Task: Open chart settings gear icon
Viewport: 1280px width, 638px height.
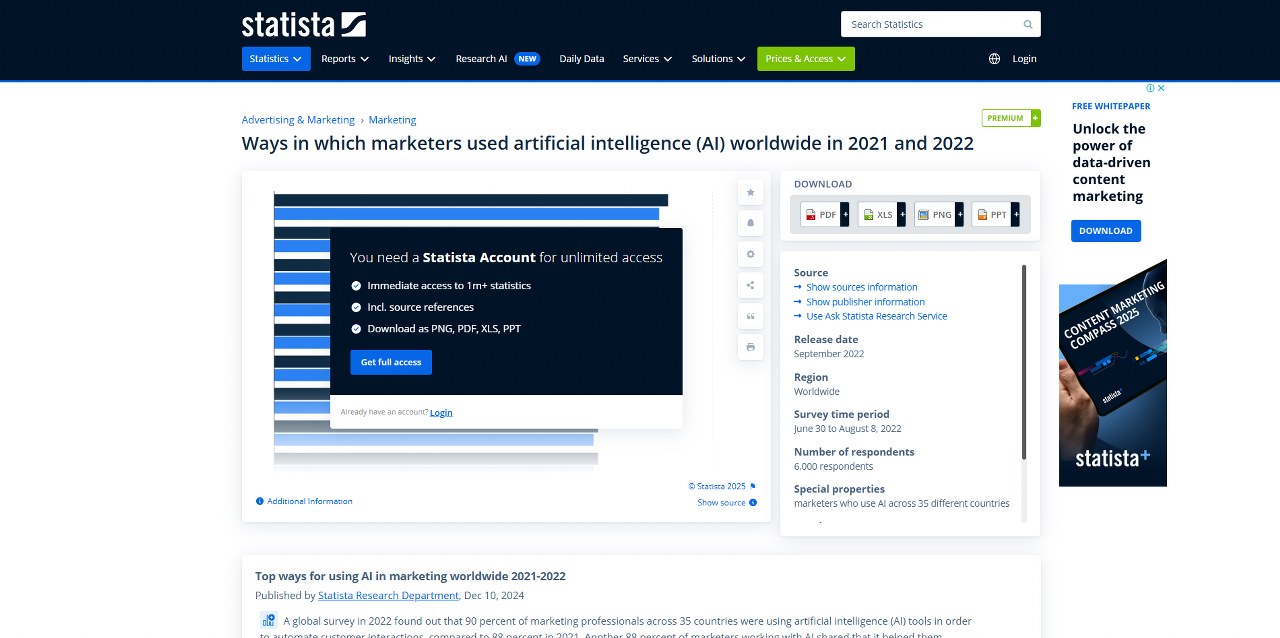Action: [750, 254]
